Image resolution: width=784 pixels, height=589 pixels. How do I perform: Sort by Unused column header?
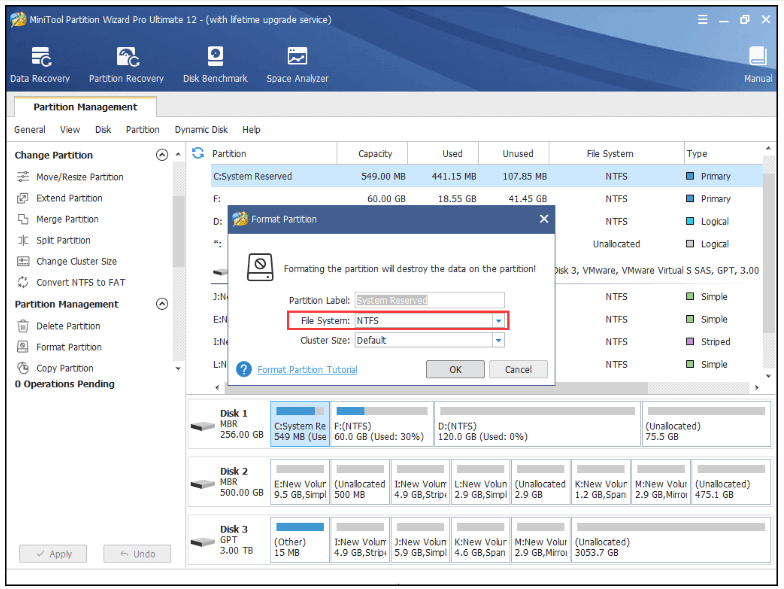(514, 154)
